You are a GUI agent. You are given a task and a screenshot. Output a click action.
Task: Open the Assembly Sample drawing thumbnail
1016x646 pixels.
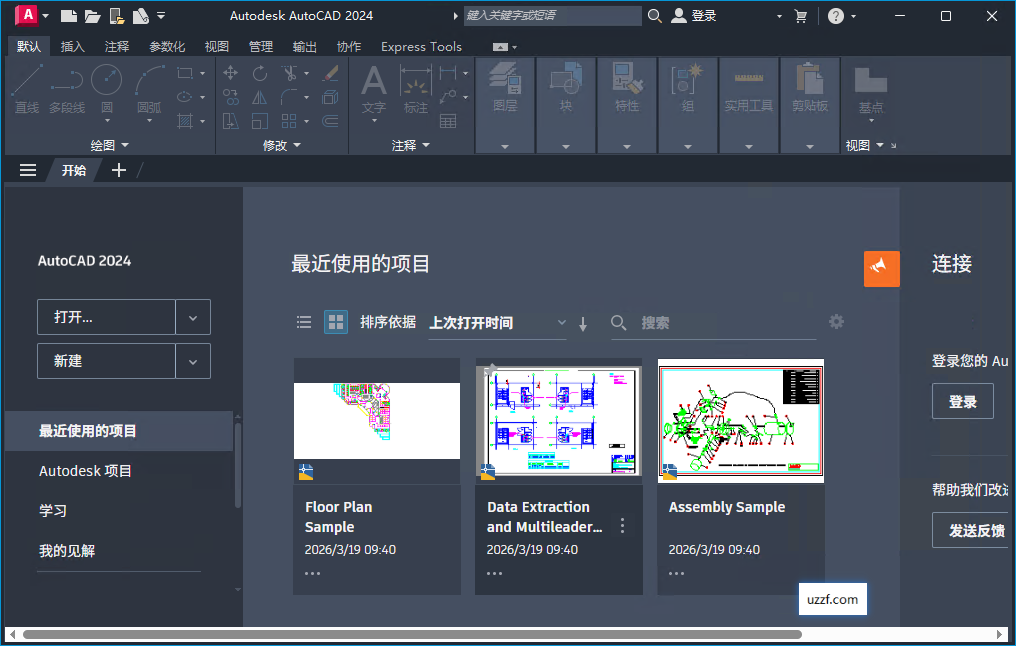740,421
